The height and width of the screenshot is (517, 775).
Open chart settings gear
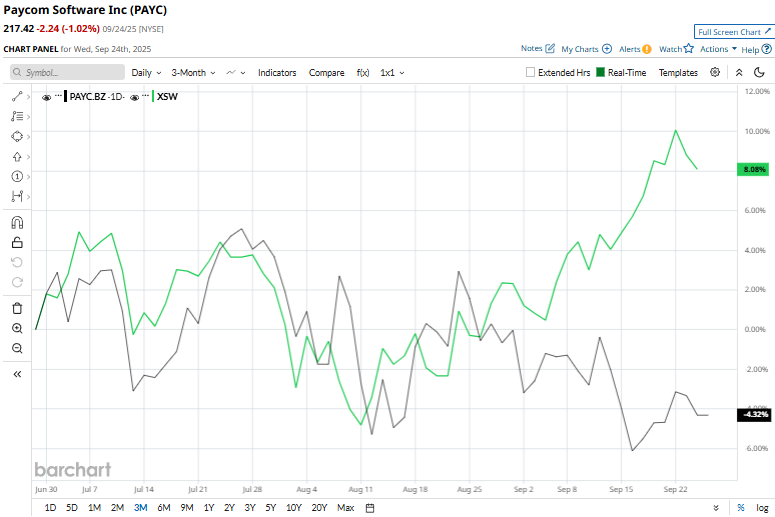(715, 72)
